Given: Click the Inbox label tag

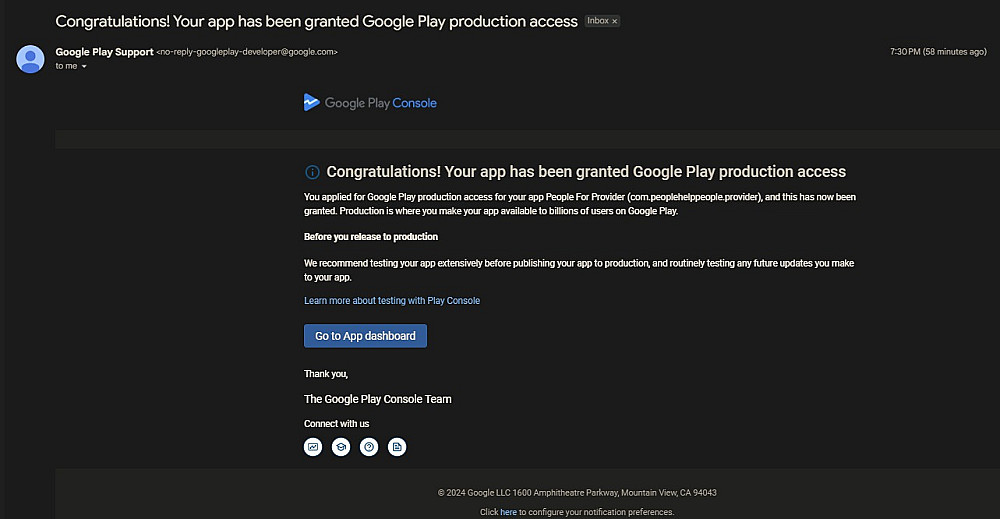Looking at the screenshot, I should pos(597,21).
